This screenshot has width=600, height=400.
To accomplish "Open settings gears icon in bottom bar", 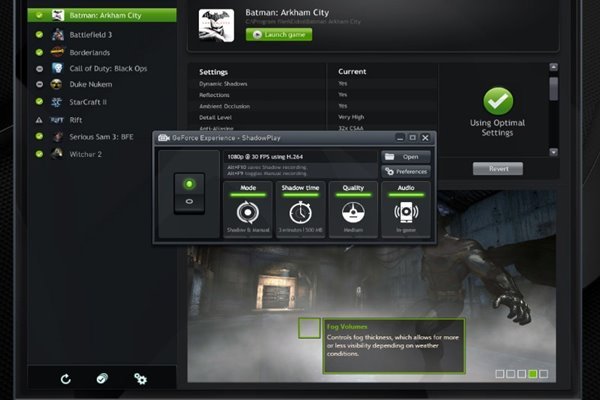I will [x=140, y=379].
